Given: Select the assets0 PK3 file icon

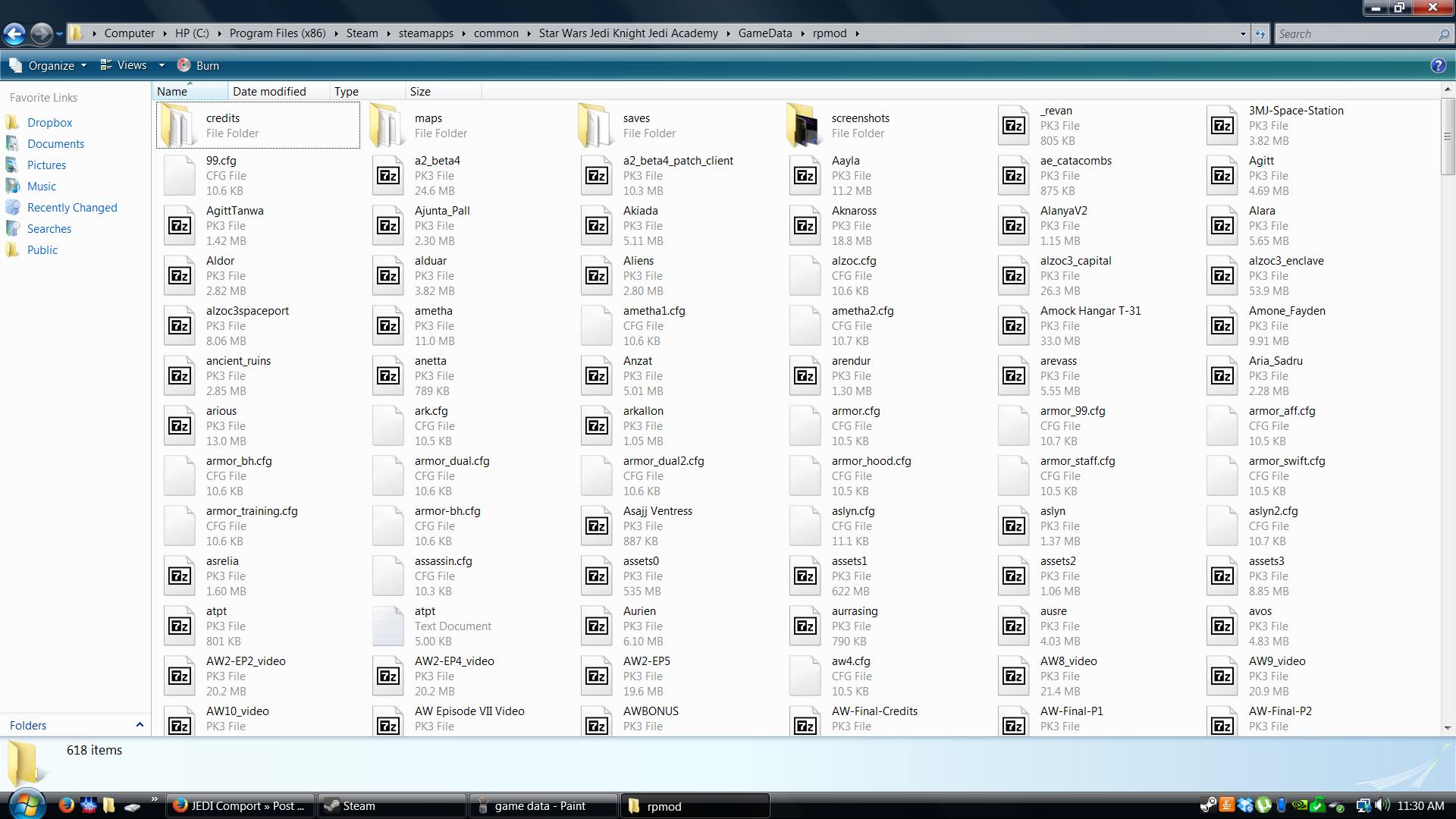Looking at the screenshot, I should [596, 576].
